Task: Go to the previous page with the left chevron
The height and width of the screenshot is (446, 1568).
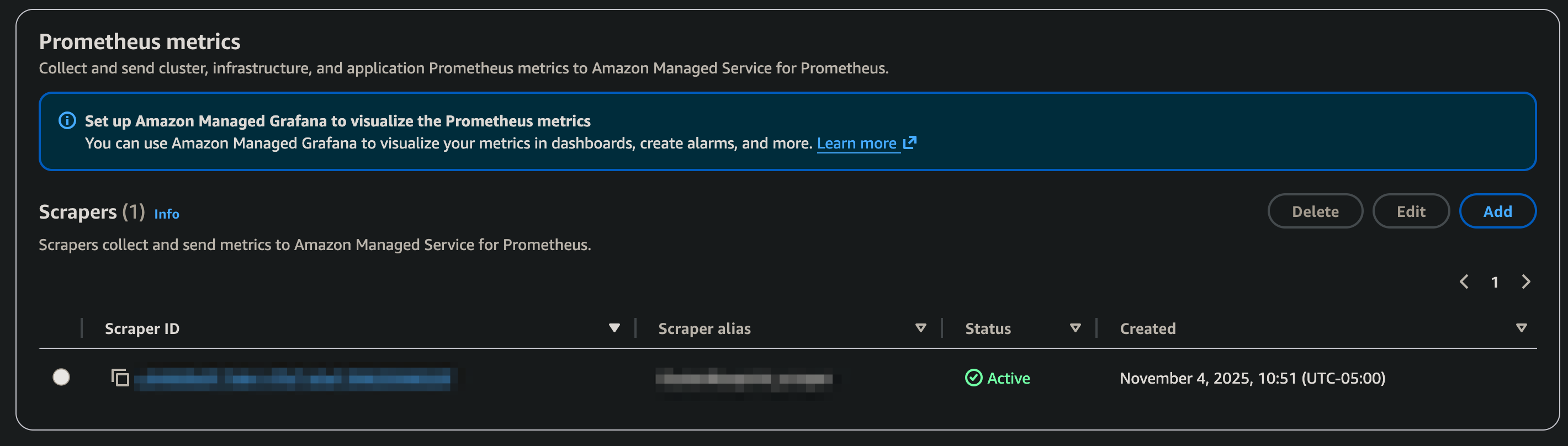Action: (1465, 282)
